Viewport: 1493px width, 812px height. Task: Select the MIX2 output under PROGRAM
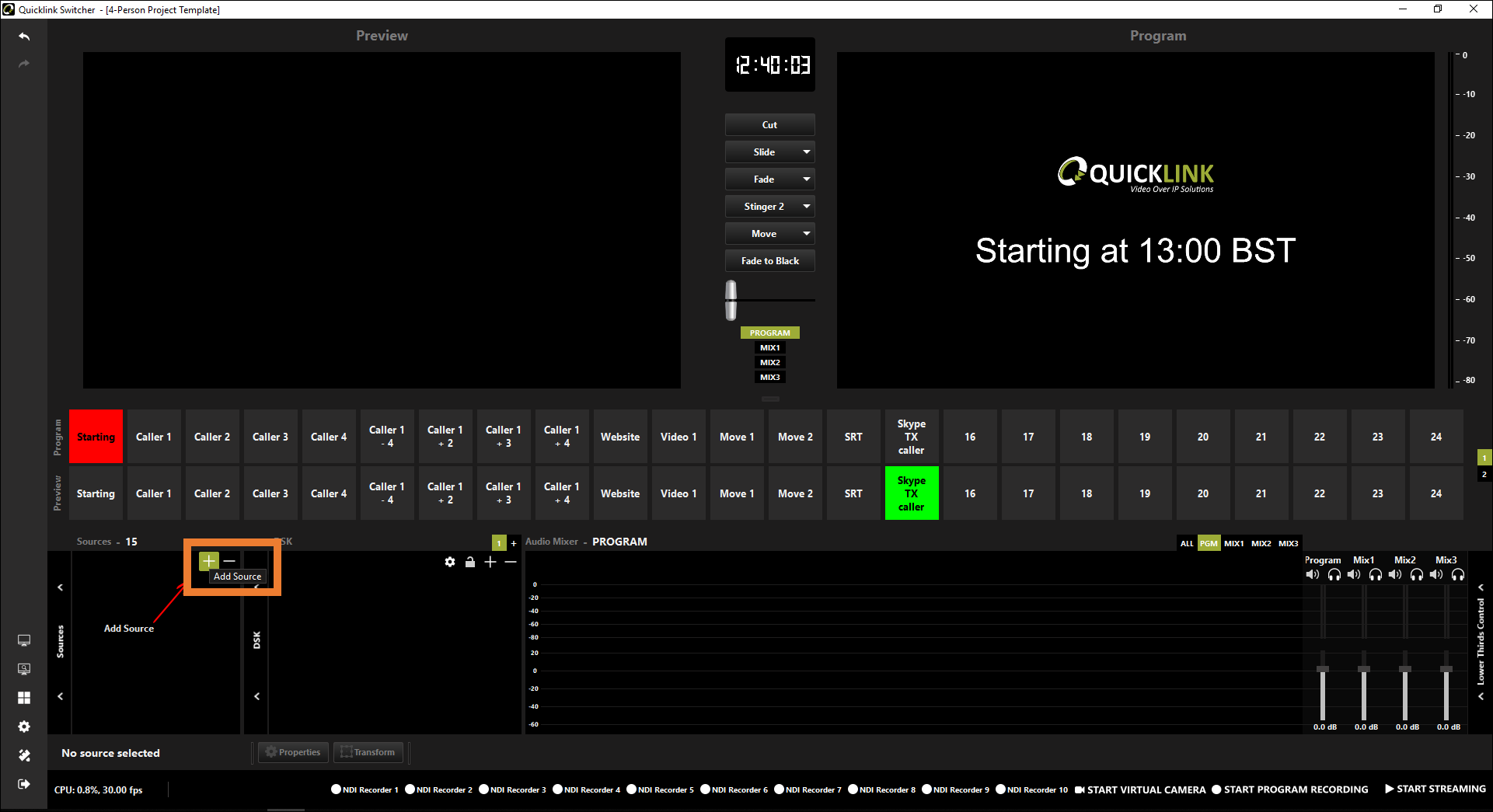[x=769, y=363]
